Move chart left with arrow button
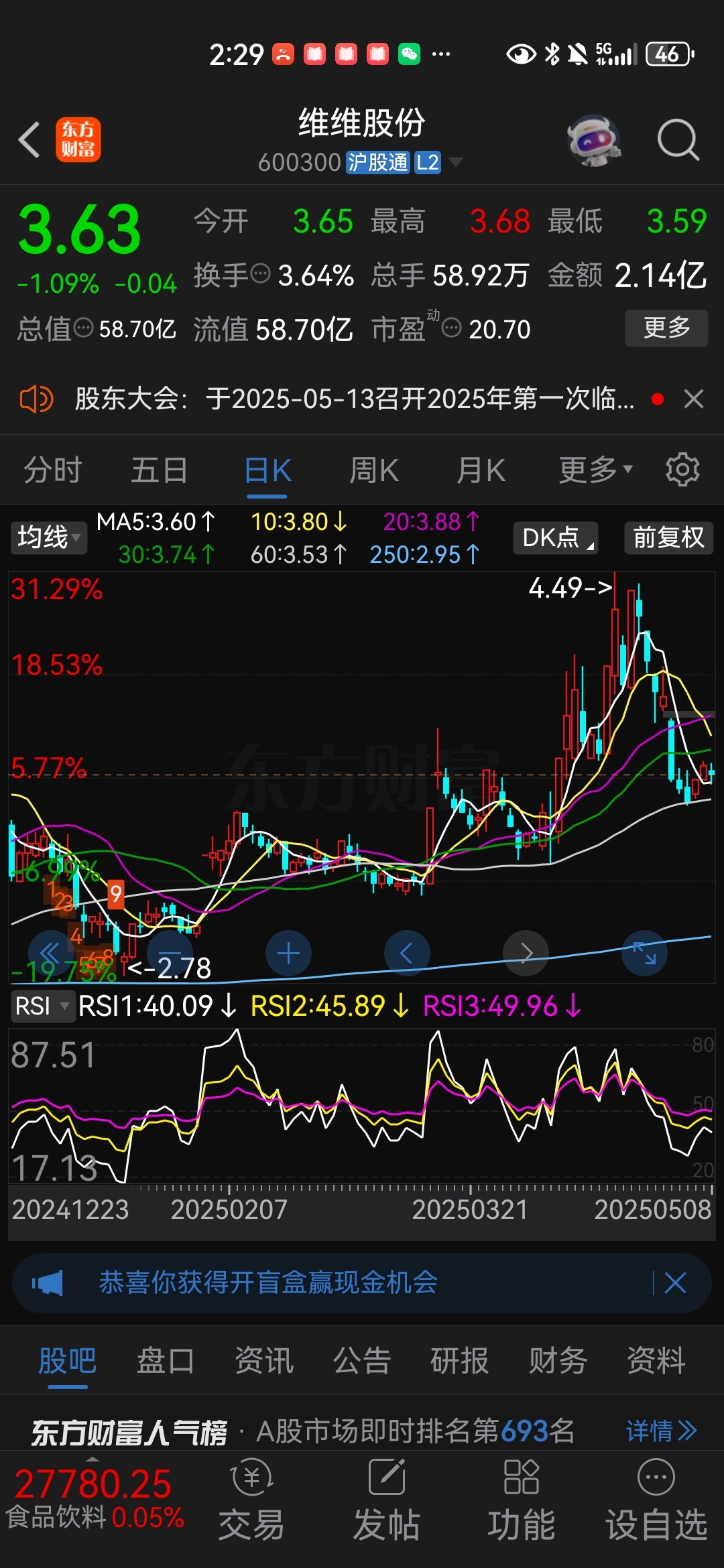Image resolution: width=724 pixels, height=1568 pixels. [x=407, y=953]
